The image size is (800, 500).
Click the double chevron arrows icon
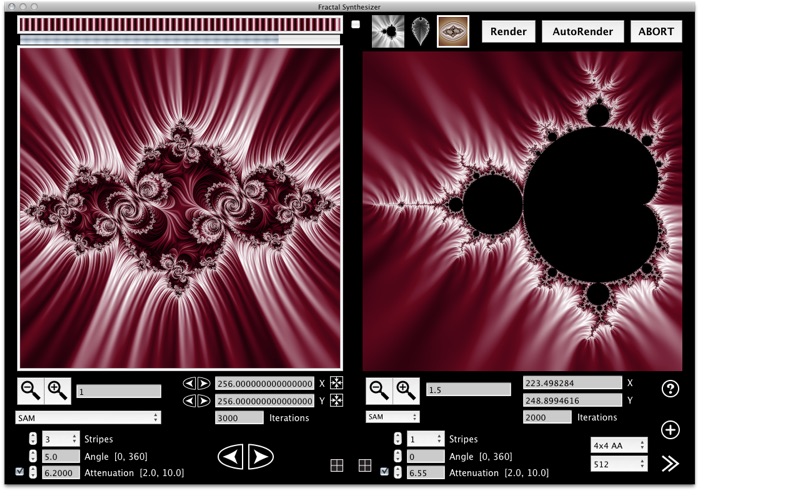coord(670,463)
